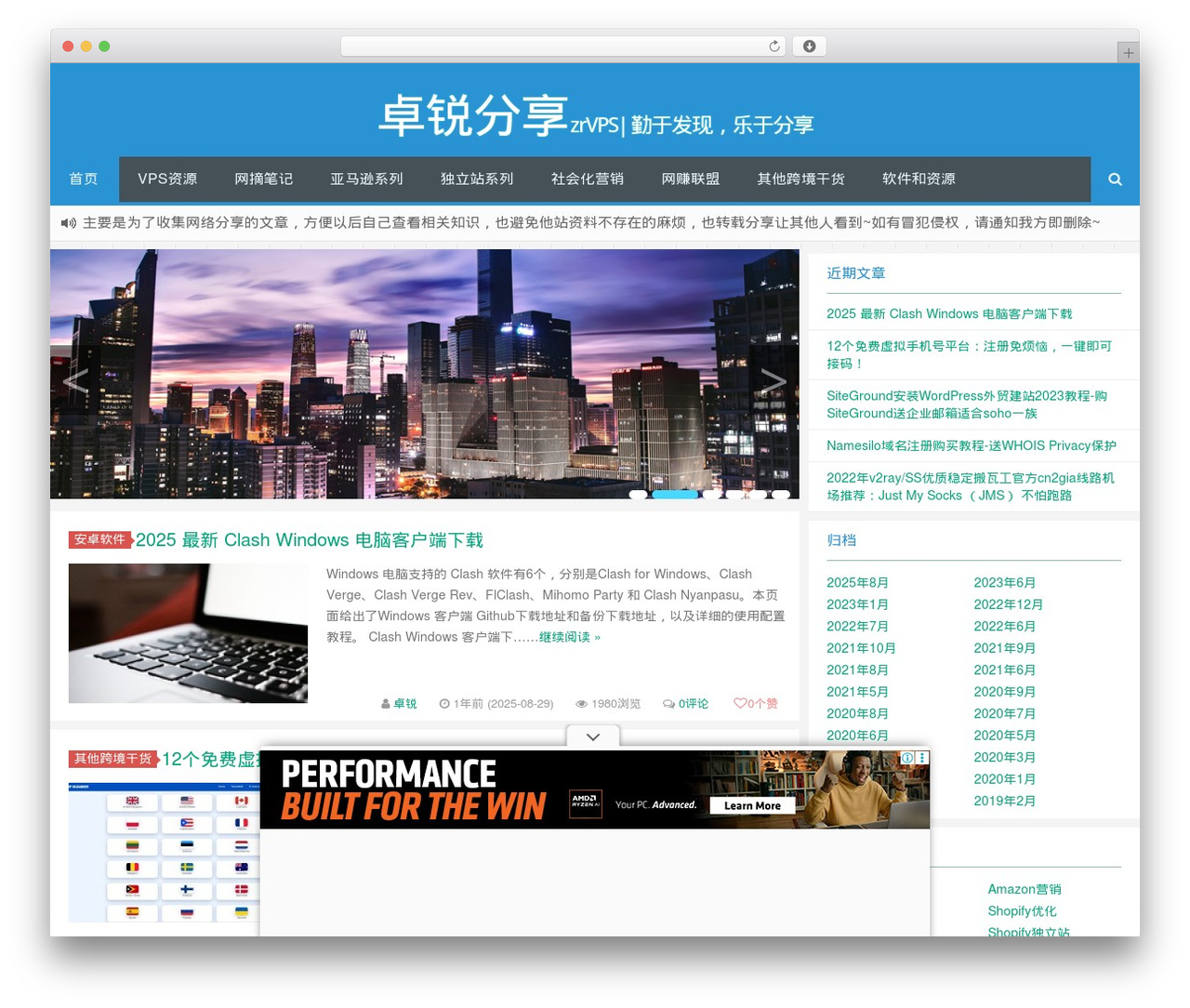
Task: Open the 首页 menu item
Action: [x=84, y=179]
